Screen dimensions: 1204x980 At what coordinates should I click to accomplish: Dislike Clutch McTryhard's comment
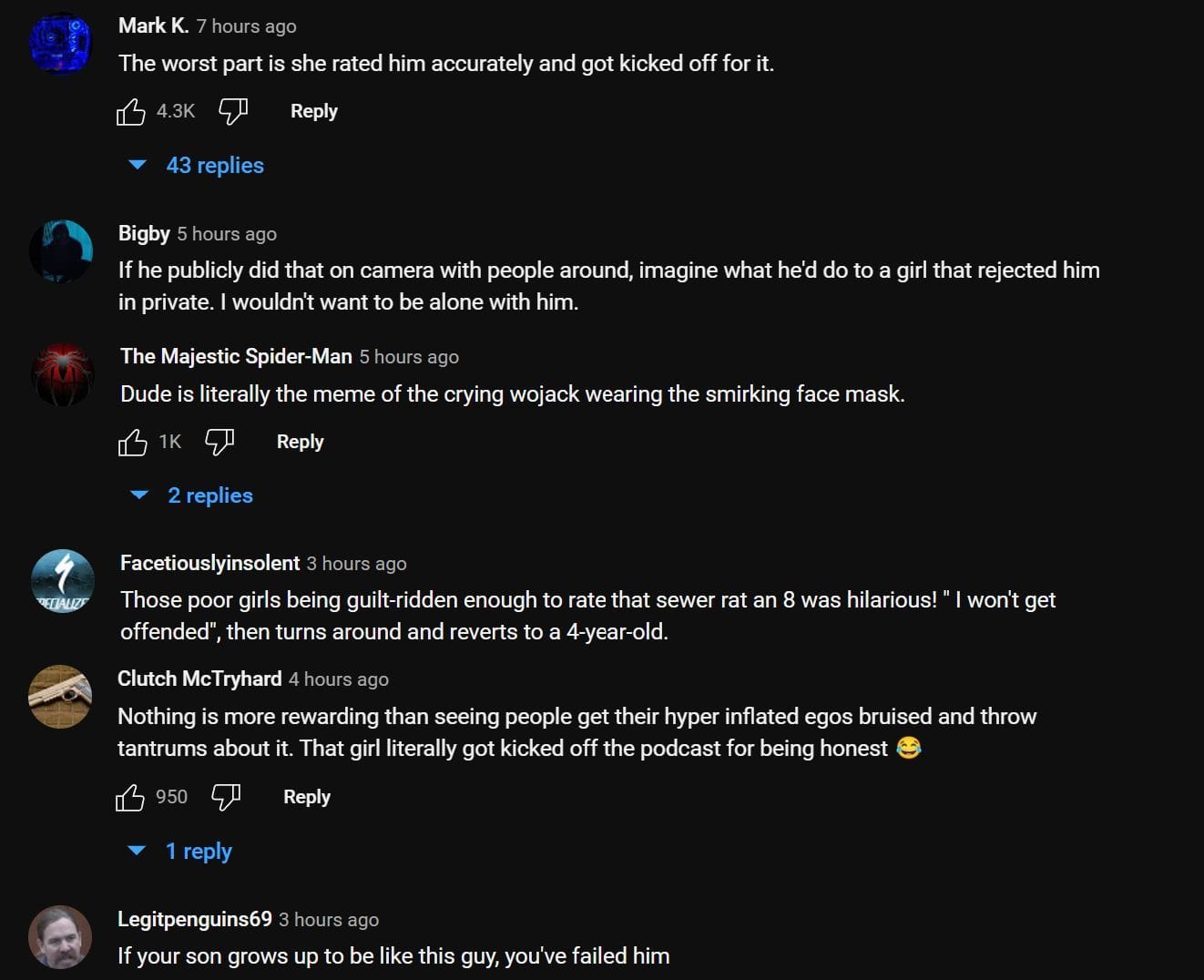pos(225,796)
